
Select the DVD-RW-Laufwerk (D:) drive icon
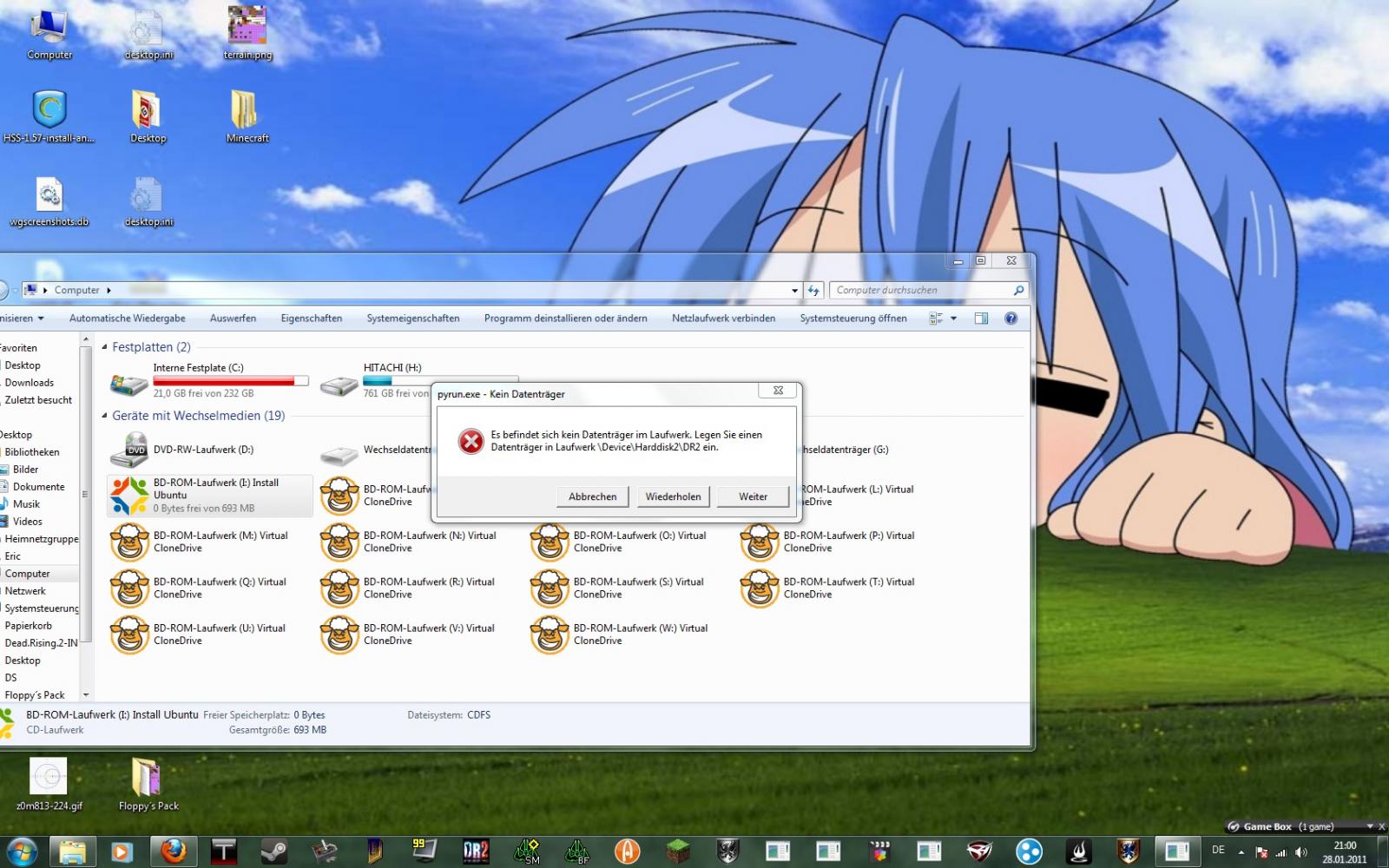[129, 450]
